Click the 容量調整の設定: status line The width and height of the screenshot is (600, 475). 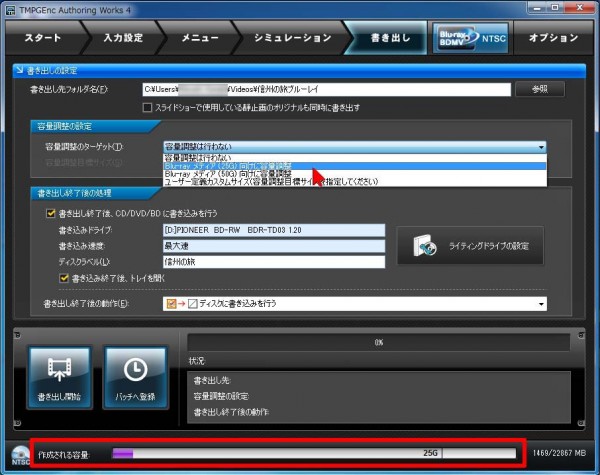pos(222,397)
